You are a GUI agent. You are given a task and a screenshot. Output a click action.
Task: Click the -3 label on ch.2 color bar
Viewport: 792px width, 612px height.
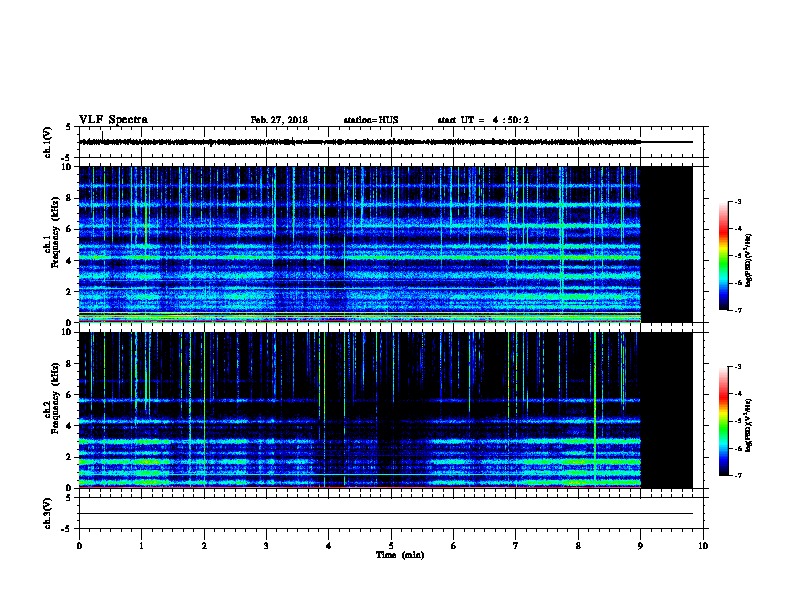(x=737, y=367)
